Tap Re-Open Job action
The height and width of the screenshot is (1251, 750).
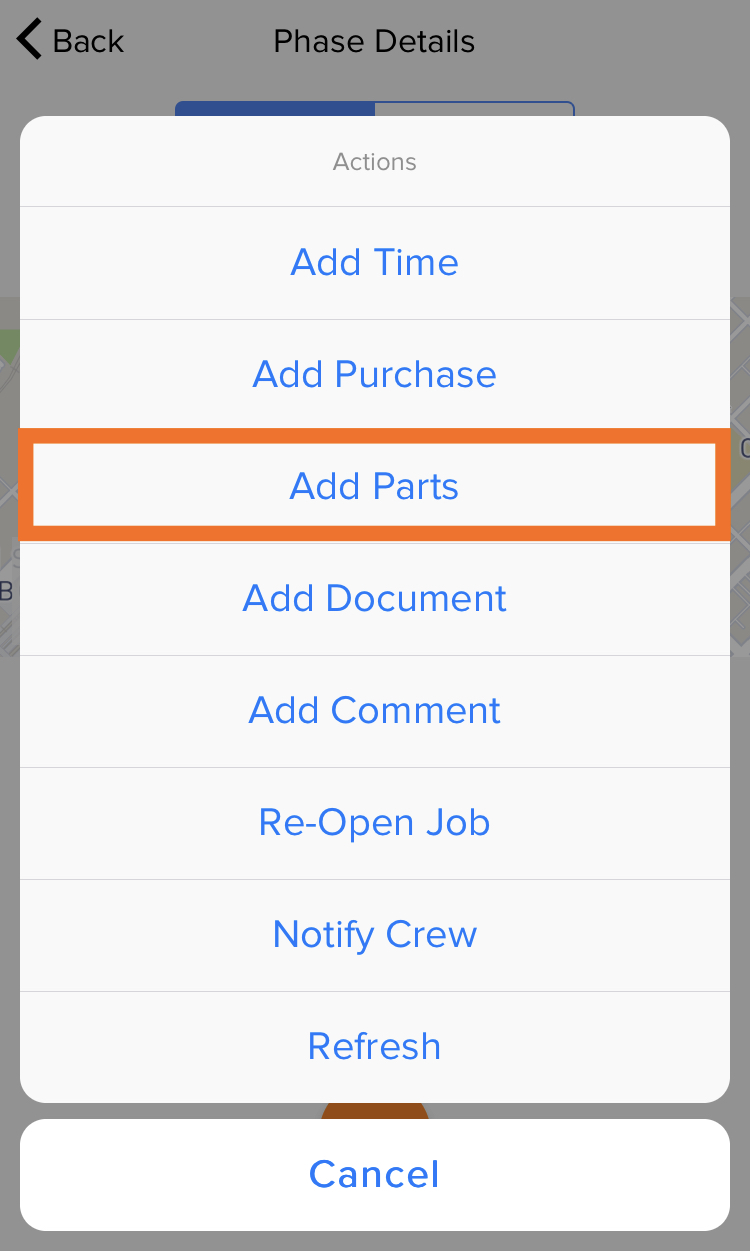pos(375,823)
